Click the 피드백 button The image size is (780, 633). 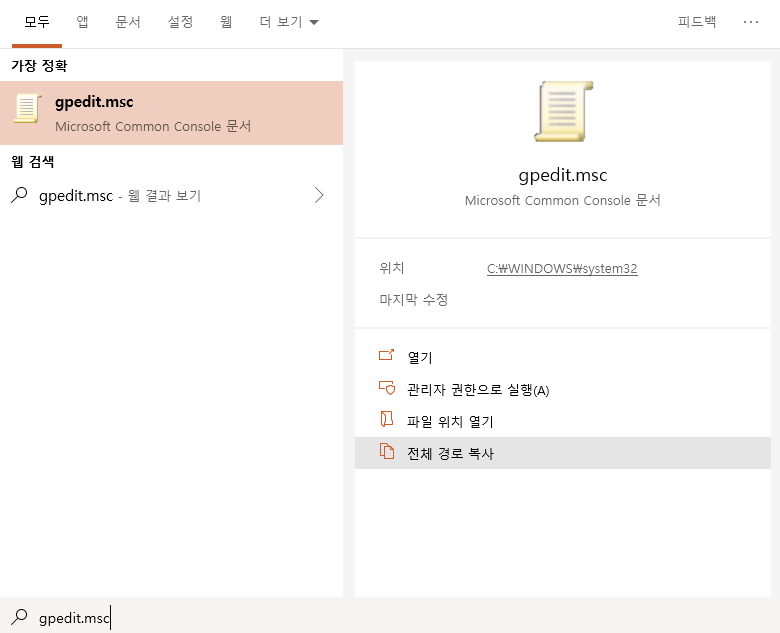coord(696,21)
